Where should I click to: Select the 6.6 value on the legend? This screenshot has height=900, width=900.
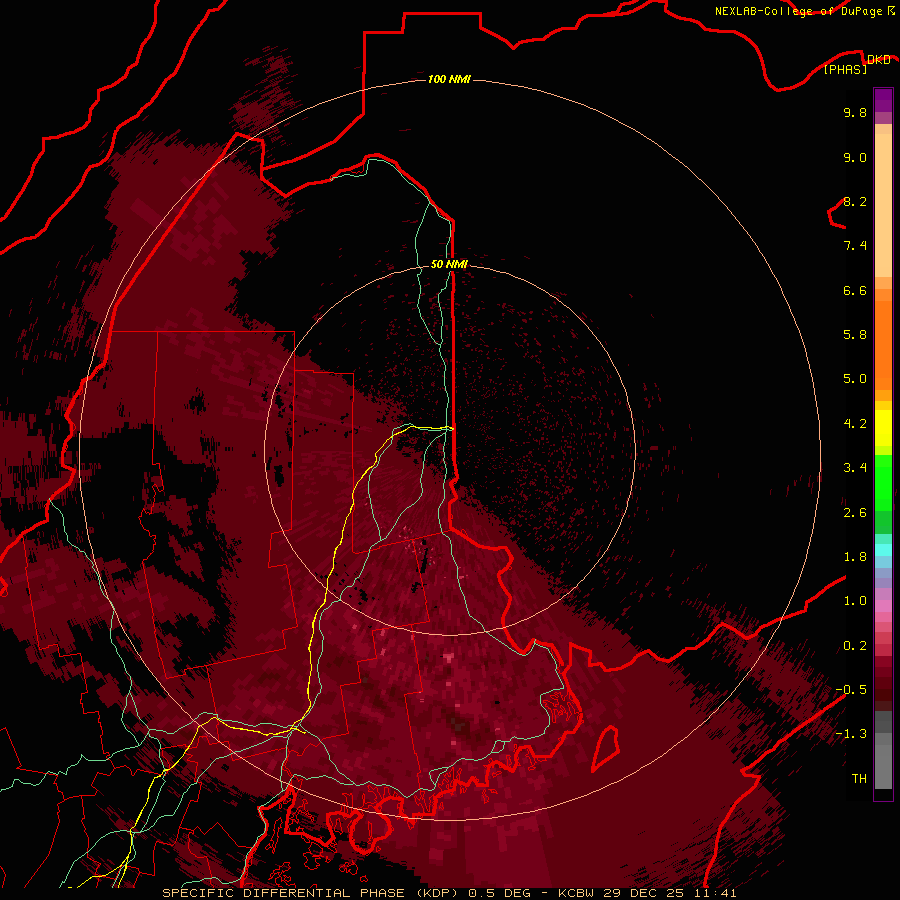tap(855, 290)
